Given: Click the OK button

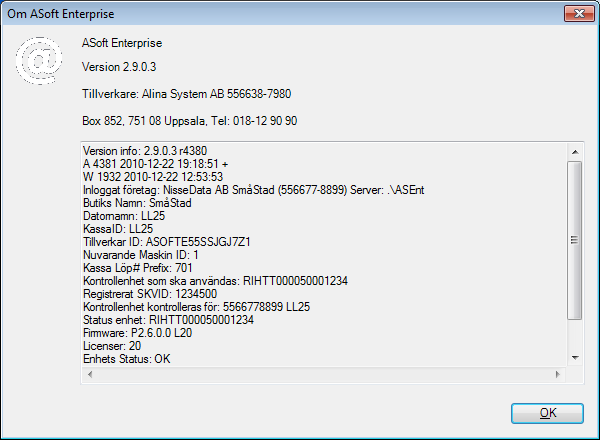Looking at the screenshot, I should coord(547,413).
